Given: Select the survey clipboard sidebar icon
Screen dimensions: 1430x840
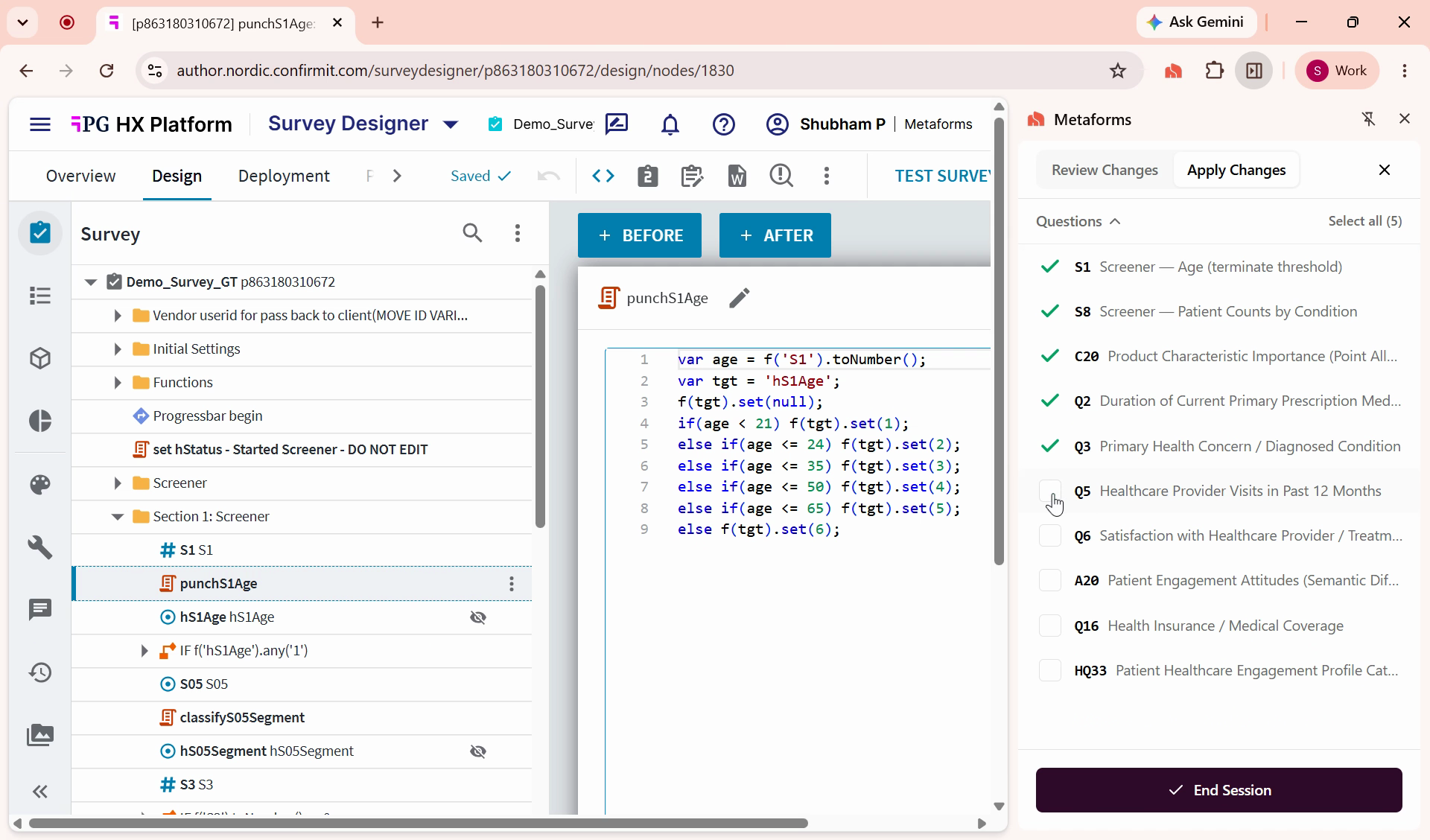Looking at the screenshot, I should tap(40, 232).
